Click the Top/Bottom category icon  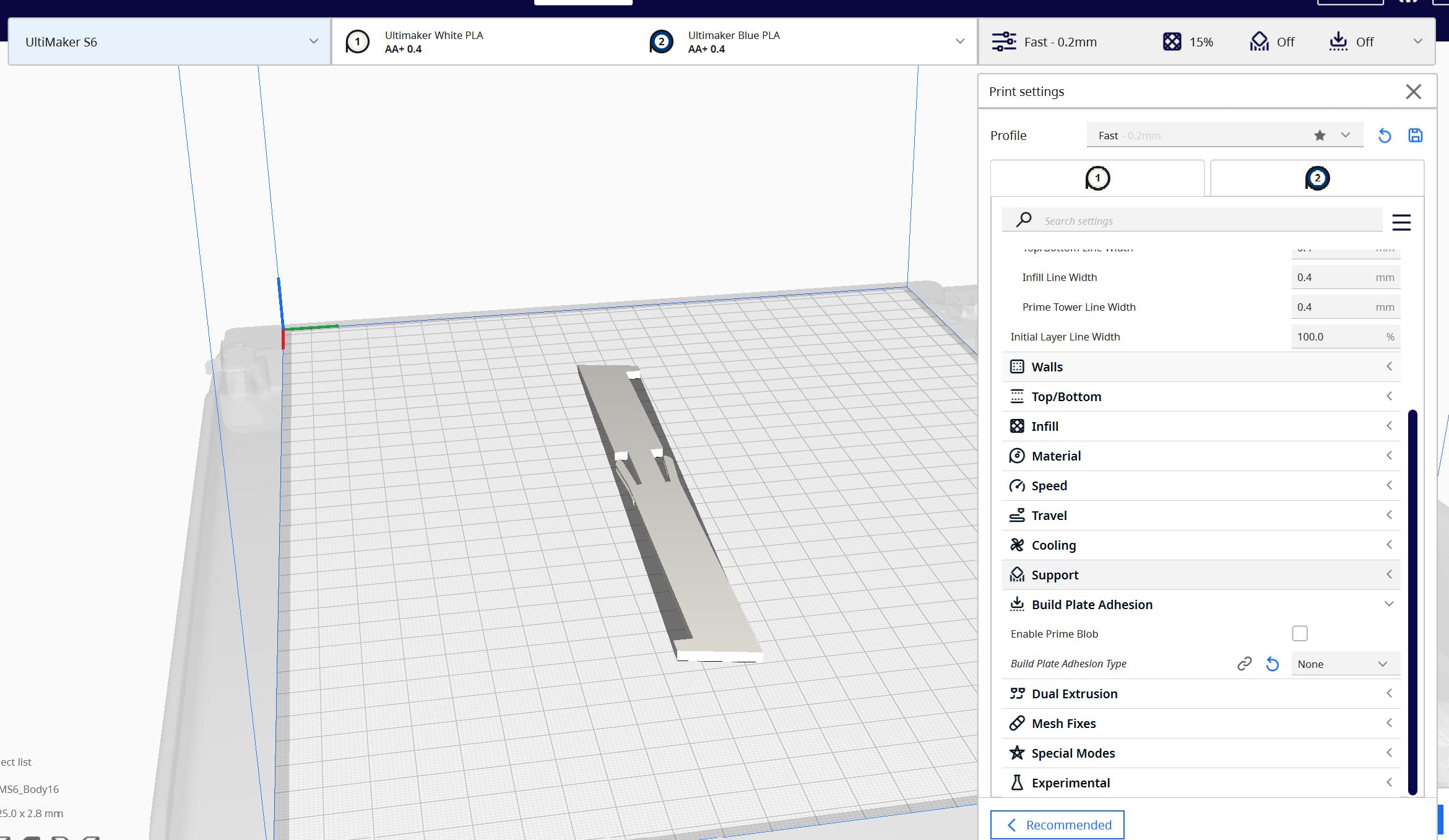pos(1017,396)
